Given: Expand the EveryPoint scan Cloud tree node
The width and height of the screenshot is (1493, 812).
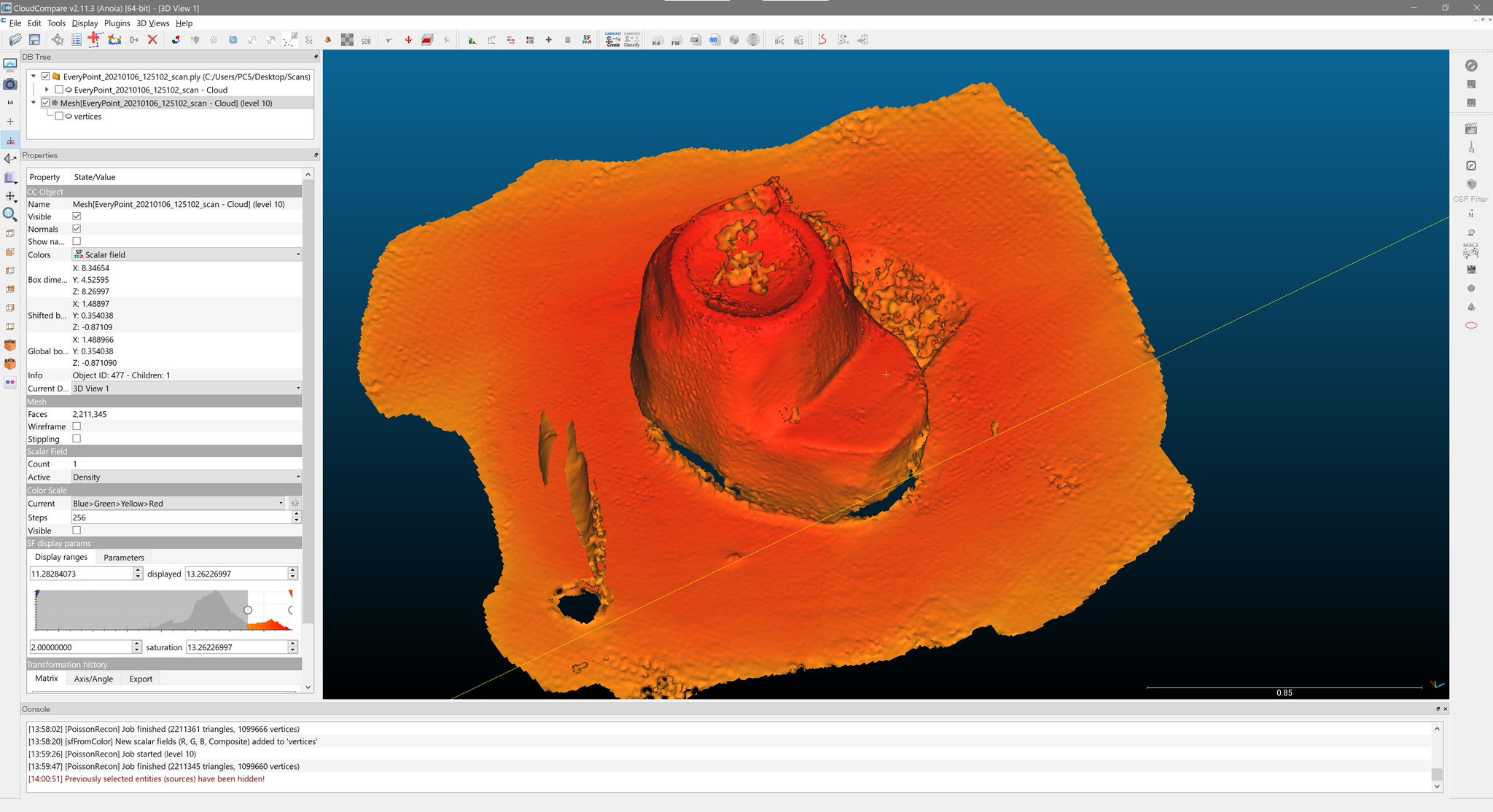Looking at the screenshot, I should pyautogui.click(x=47, y=90).
